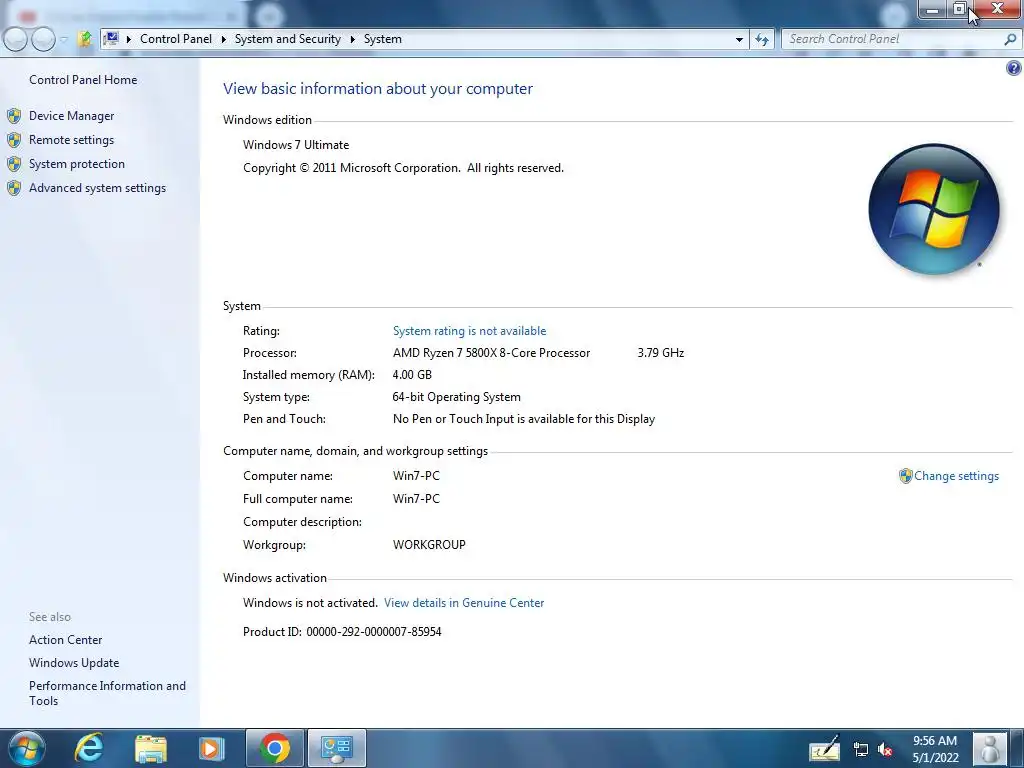This screenshot has height=768, width=1024.
Task: Click the shield icon beside System protection
Action: pos(14,164)
